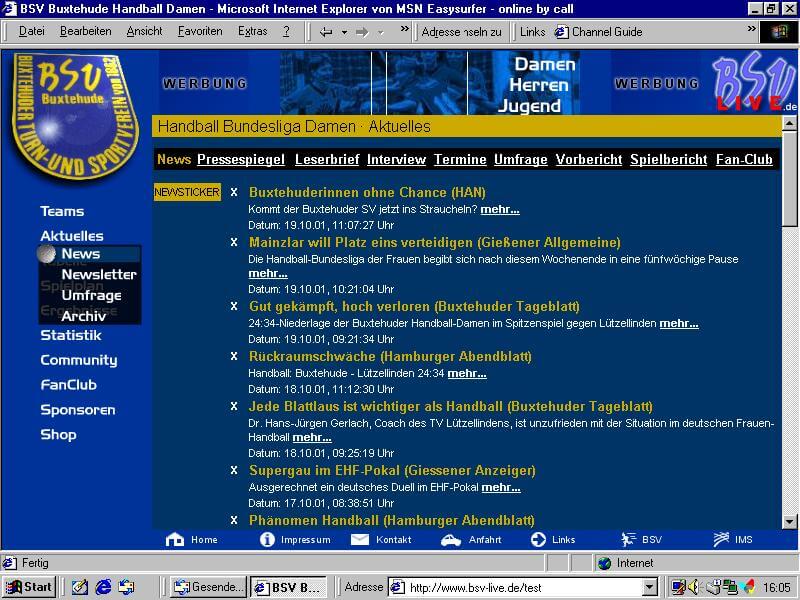Switch to the Leserbrief tab
800x600 pixels.
click(x=327, y=160)
